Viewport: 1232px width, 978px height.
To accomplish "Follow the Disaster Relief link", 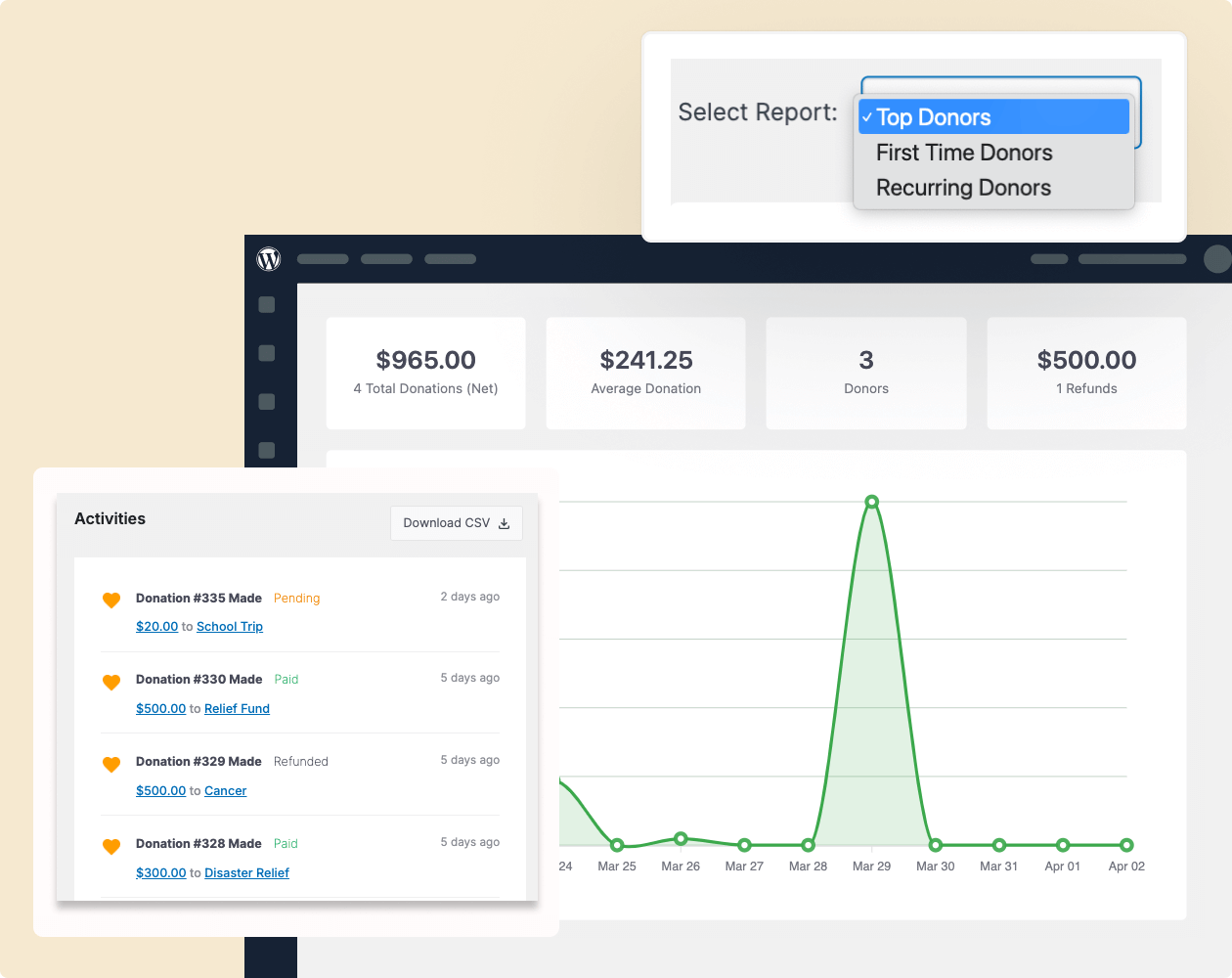I will point(246,873).
